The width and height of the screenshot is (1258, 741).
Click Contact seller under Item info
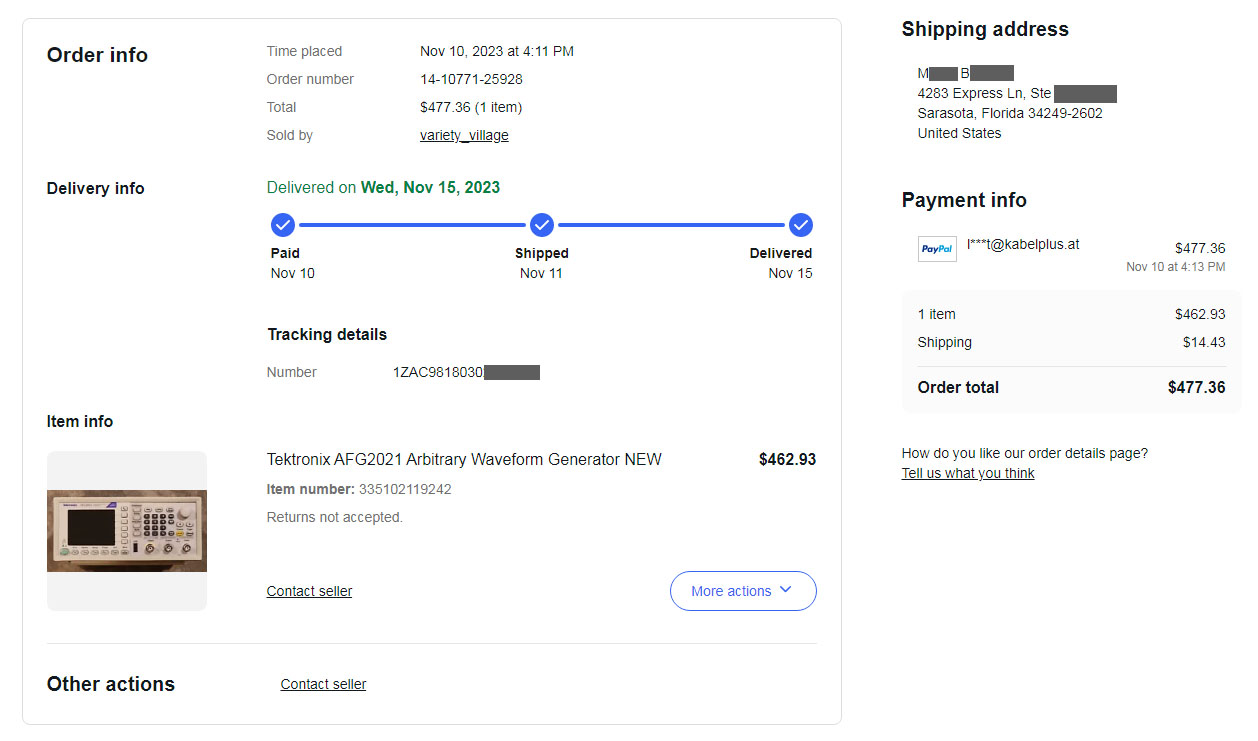(x=309, y=591)
